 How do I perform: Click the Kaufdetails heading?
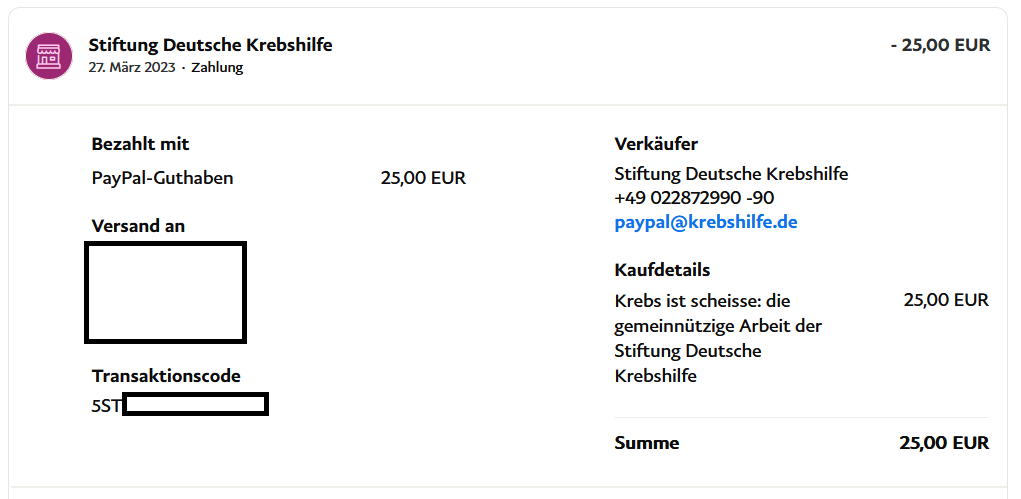click(x=662, y=270)
